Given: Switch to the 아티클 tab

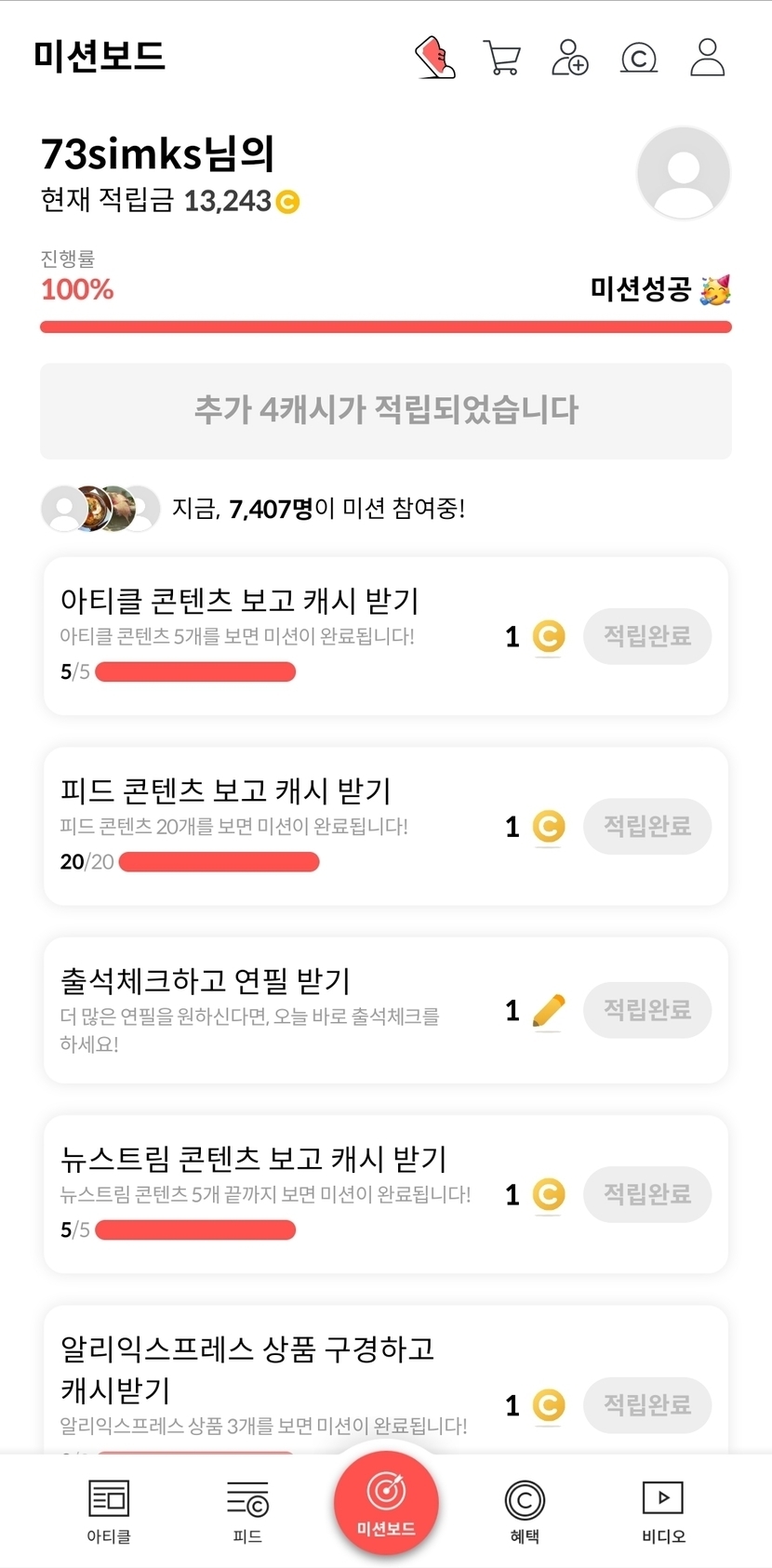Looking at the screenshot, I should coord(109,1510).
